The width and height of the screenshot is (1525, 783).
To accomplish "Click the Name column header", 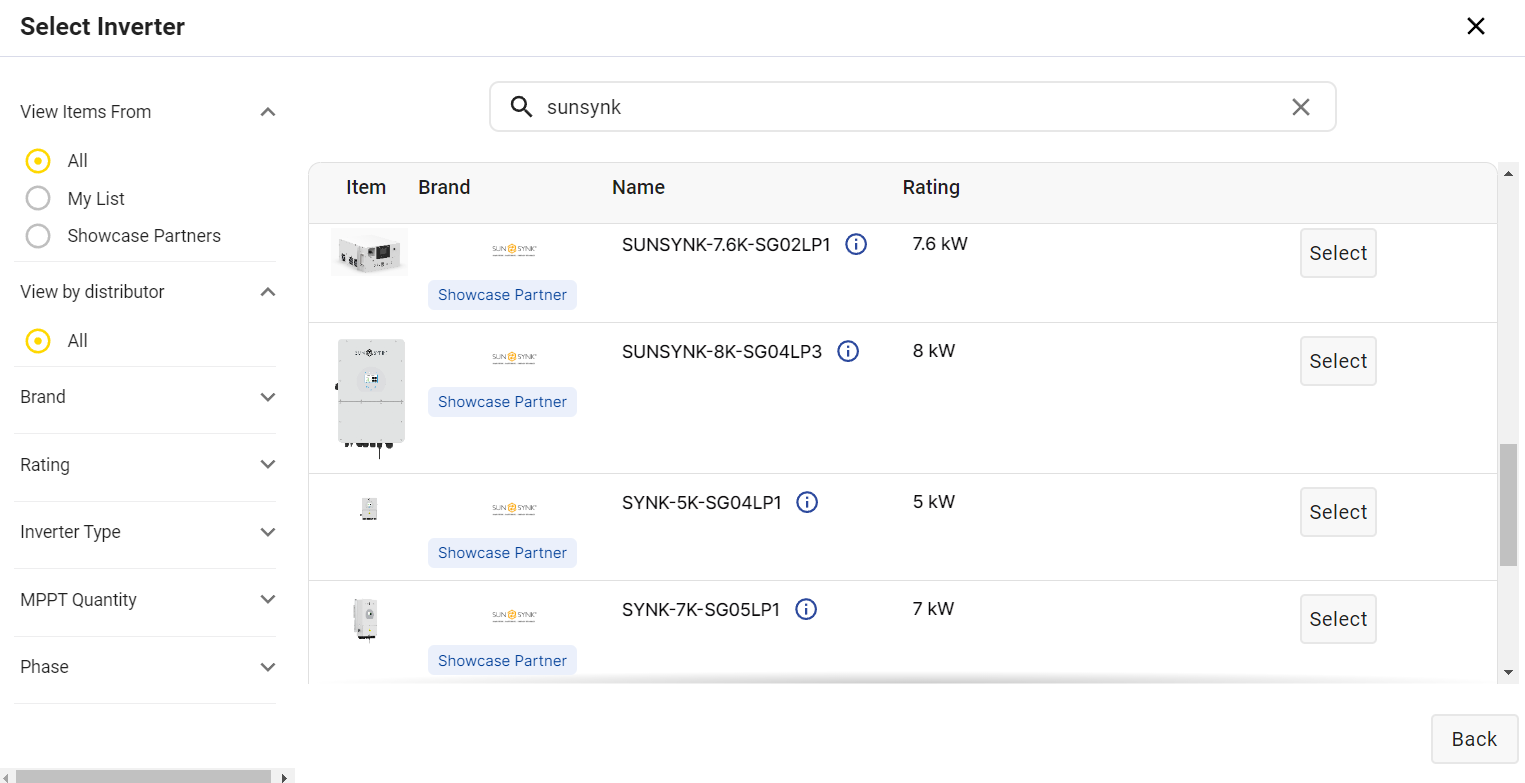I will [638, 187].
